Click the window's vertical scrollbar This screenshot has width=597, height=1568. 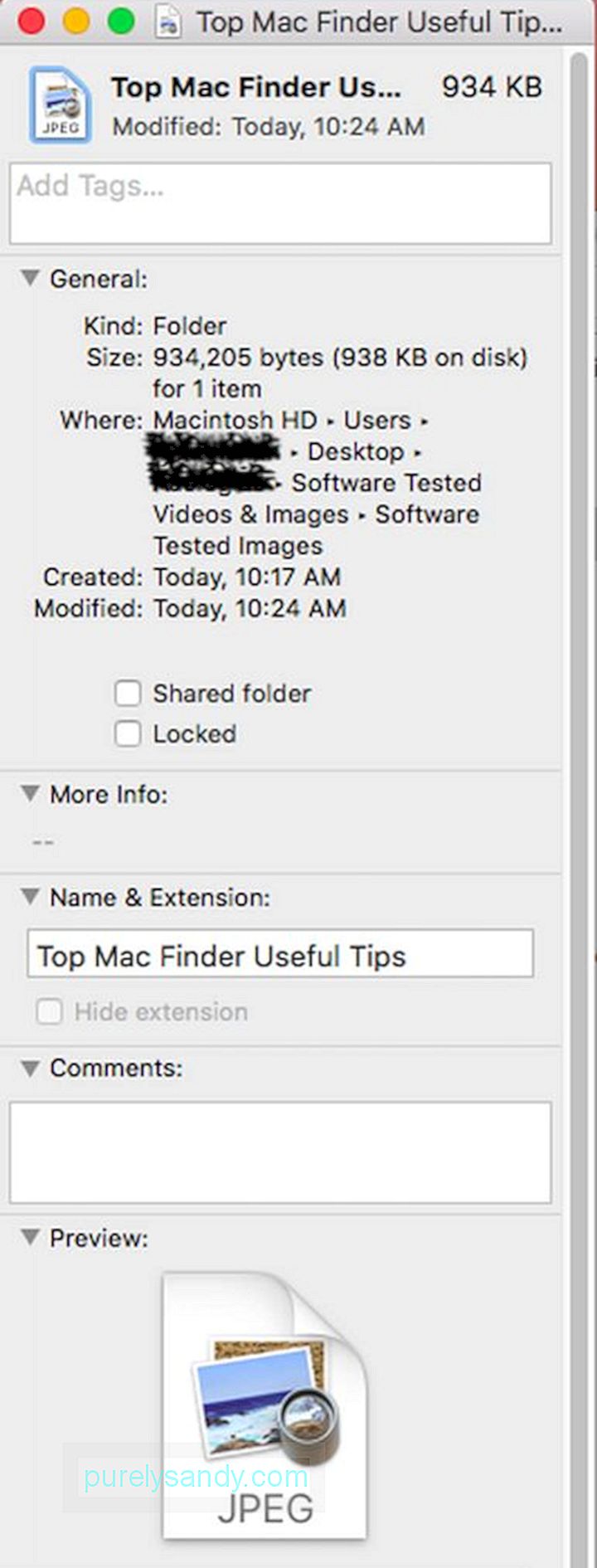pyautogui.click(x=579, y=805)
